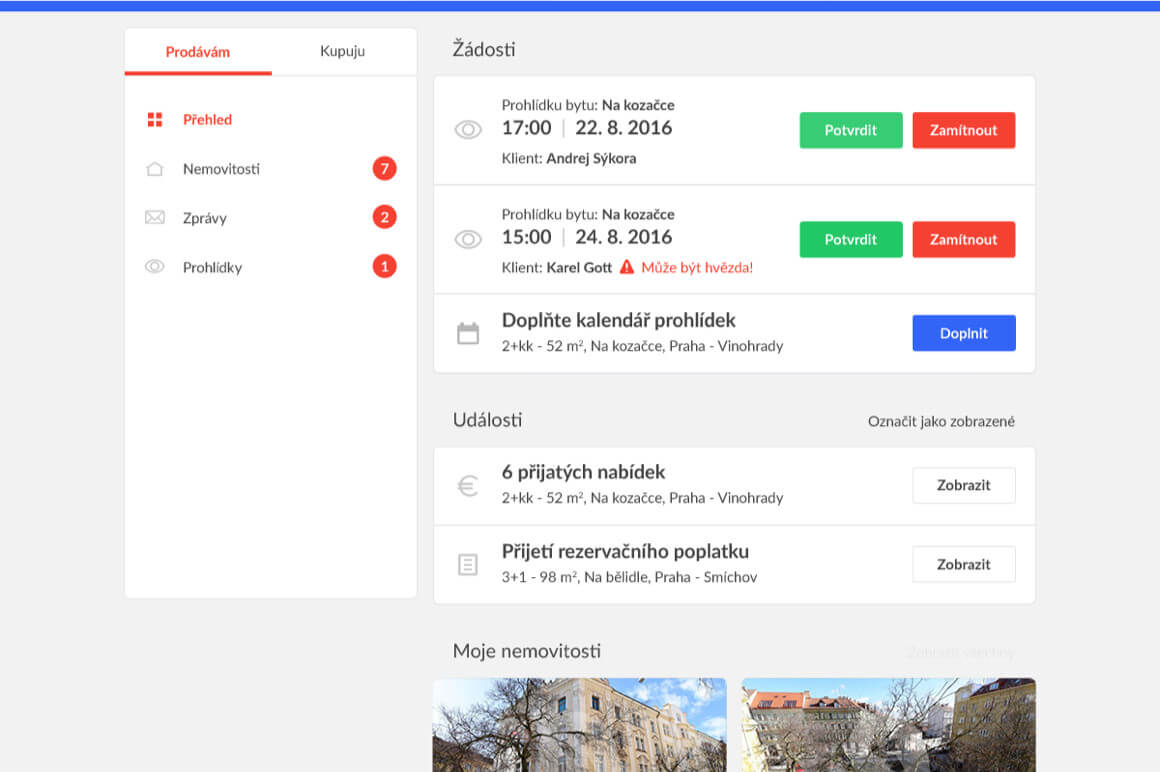Click the time 17:00 in first request
Screen dimensions: 1160x772
[527, 128]
